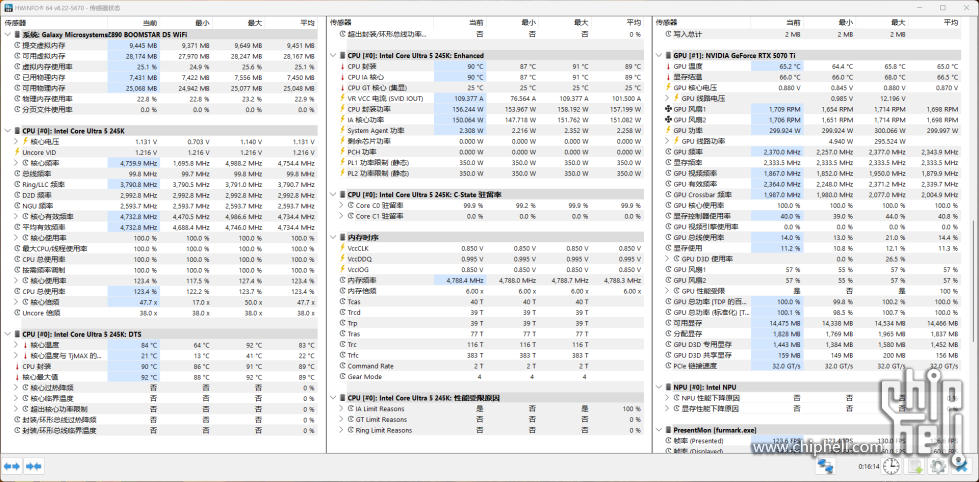Collapse the Galaxy Microsystems system section

[7, 35]
